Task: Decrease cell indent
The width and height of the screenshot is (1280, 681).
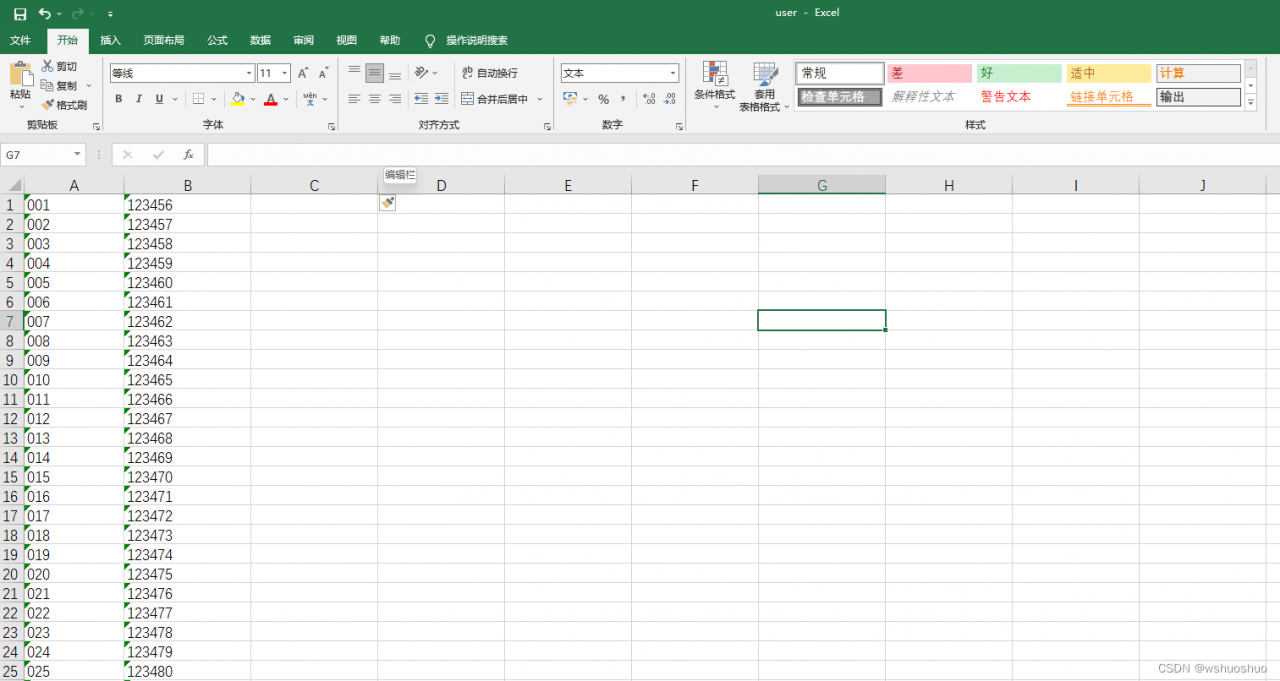Action: (x=421, y=99)
